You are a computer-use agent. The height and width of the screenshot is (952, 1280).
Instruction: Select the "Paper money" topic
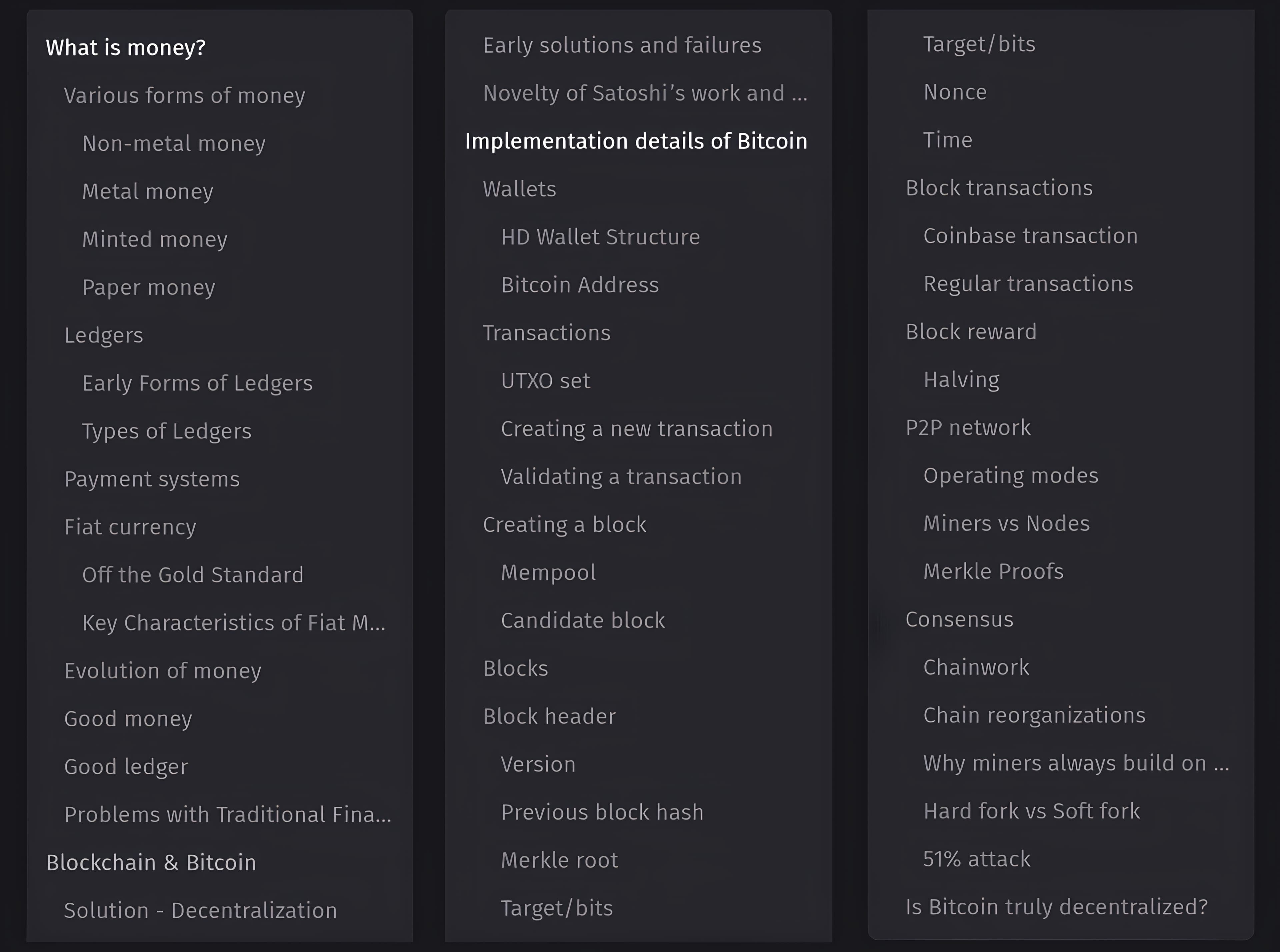[149, 287]
